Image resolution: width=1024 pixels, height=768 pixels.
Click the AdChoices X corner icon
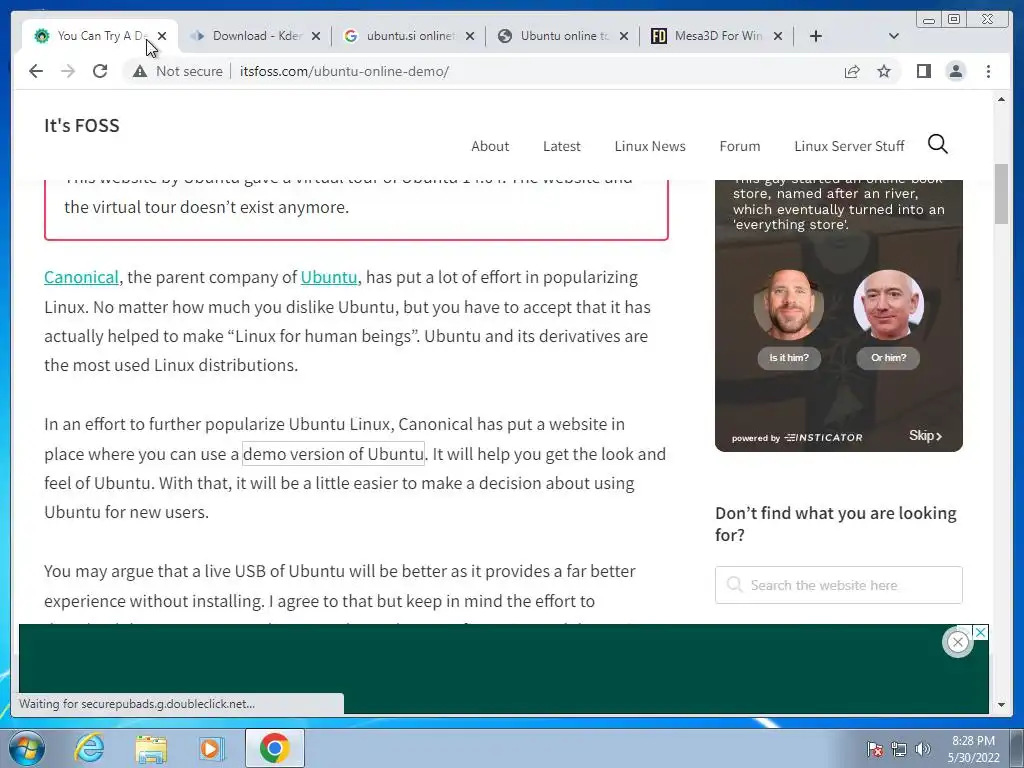coord(980,632)
